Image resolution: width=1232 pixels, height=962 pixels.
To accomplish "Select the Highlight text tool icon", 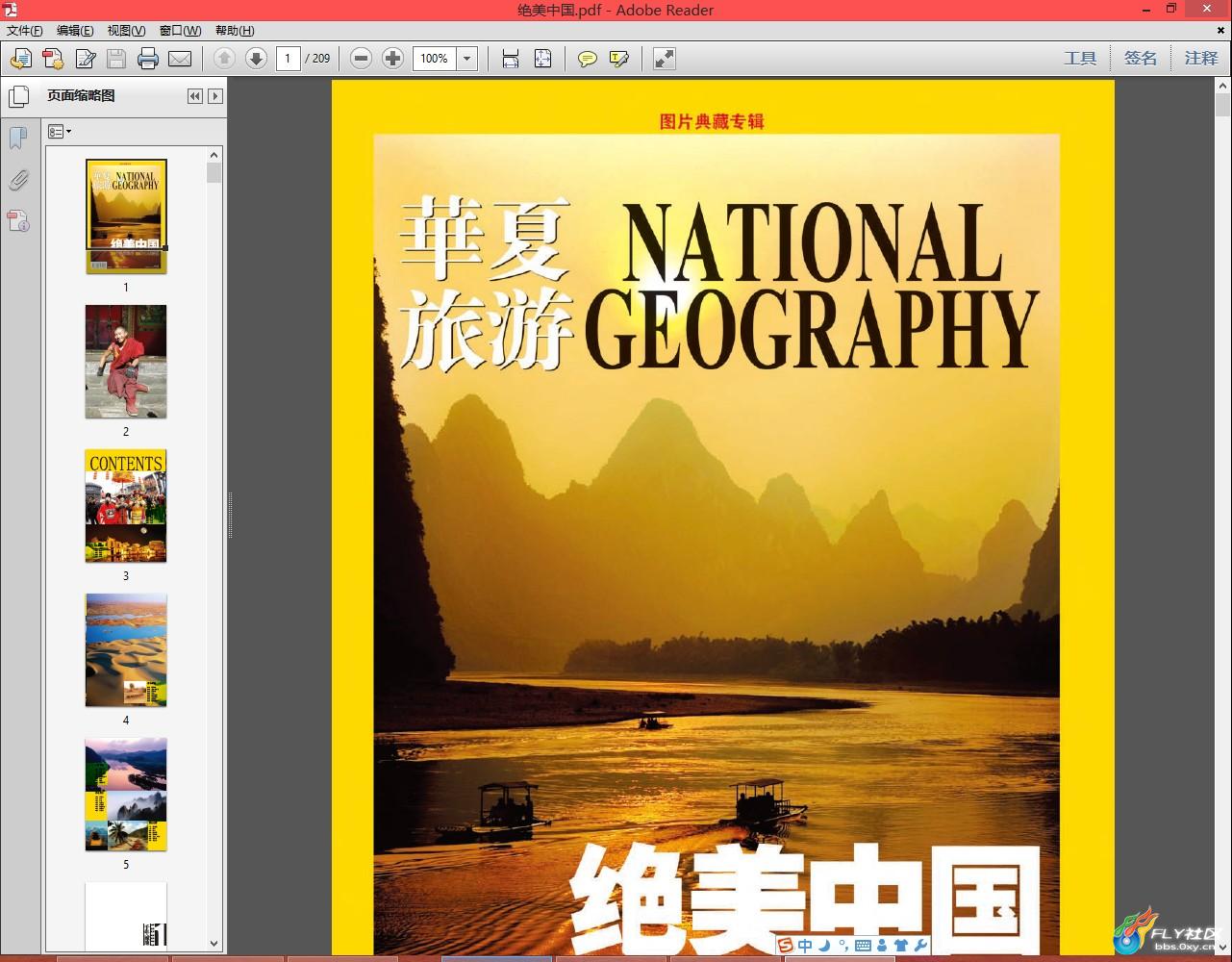I will point(619,59).
